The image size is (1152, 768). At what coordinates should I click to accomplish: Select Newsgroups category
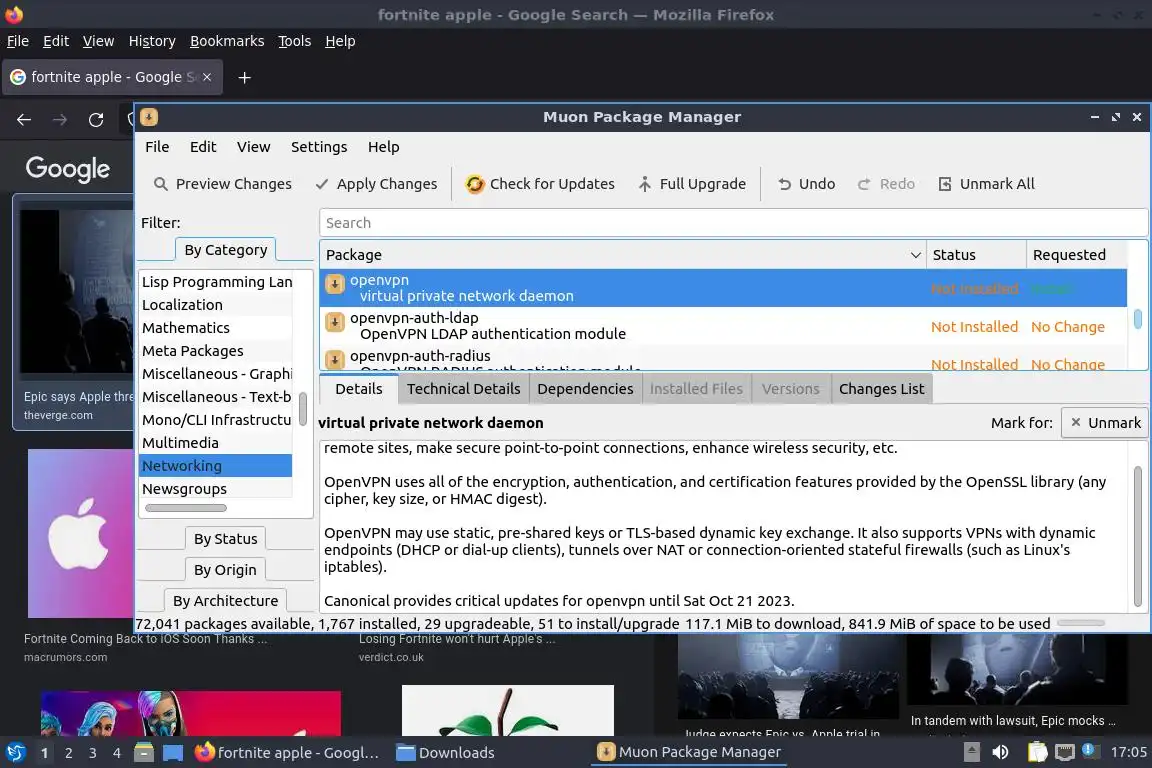[215, 489]
